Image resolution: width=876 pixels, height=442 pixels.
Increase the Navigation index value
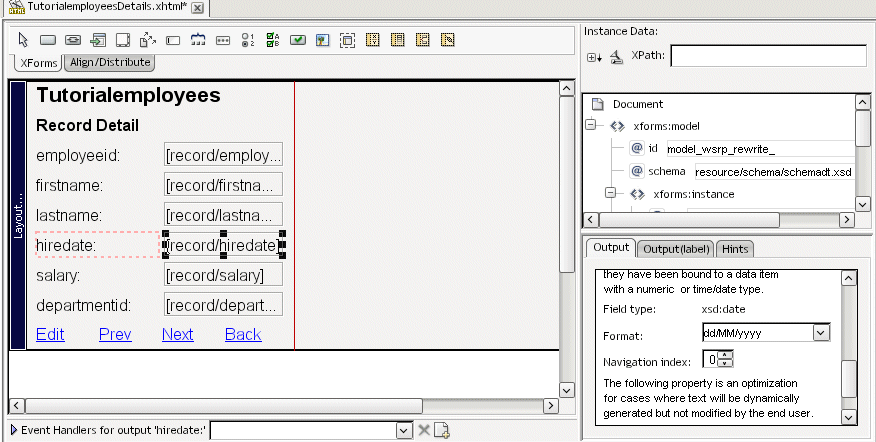point(725,355)
